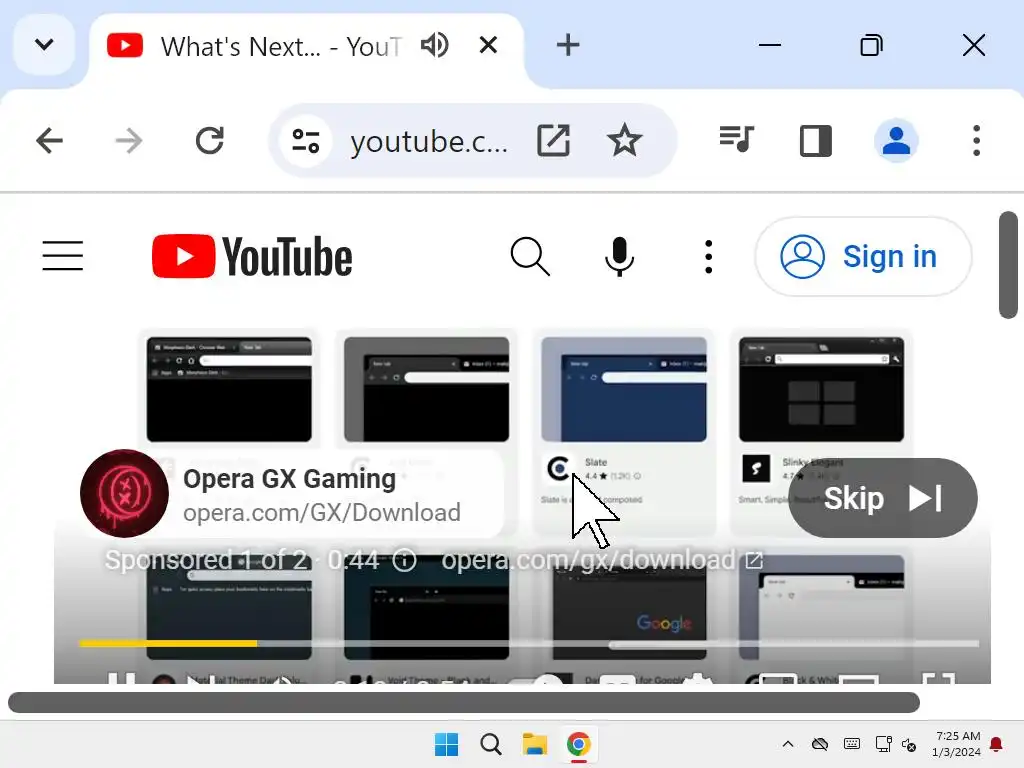Visit opera.com/GX/Download under advertiser name
1024x768 pixels.
tap(322, 513)
